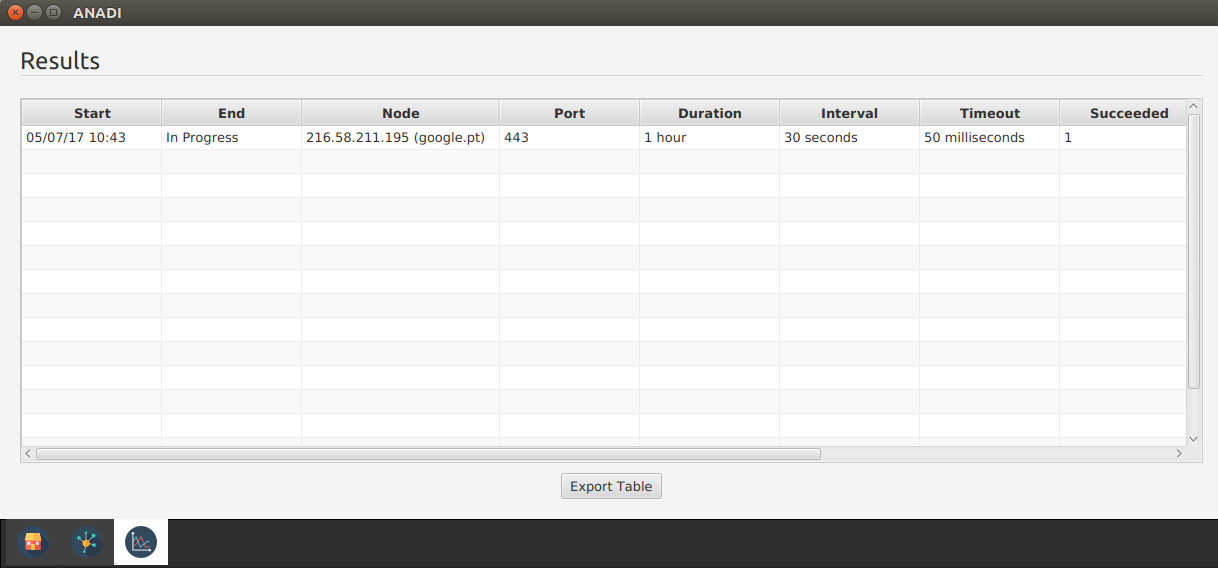Open the store icon in the bottom bar
The height and width of the screenshot is (568, 1218).
pos(33,543)
